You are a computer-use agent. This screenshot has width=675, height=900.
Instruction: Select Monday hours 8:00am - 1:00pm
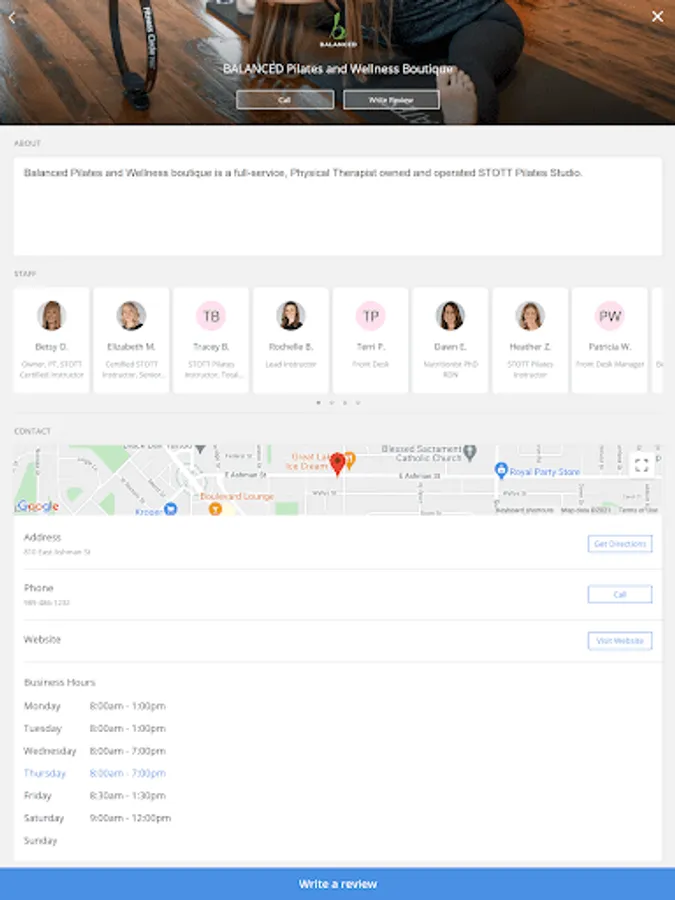click(127, 706)
